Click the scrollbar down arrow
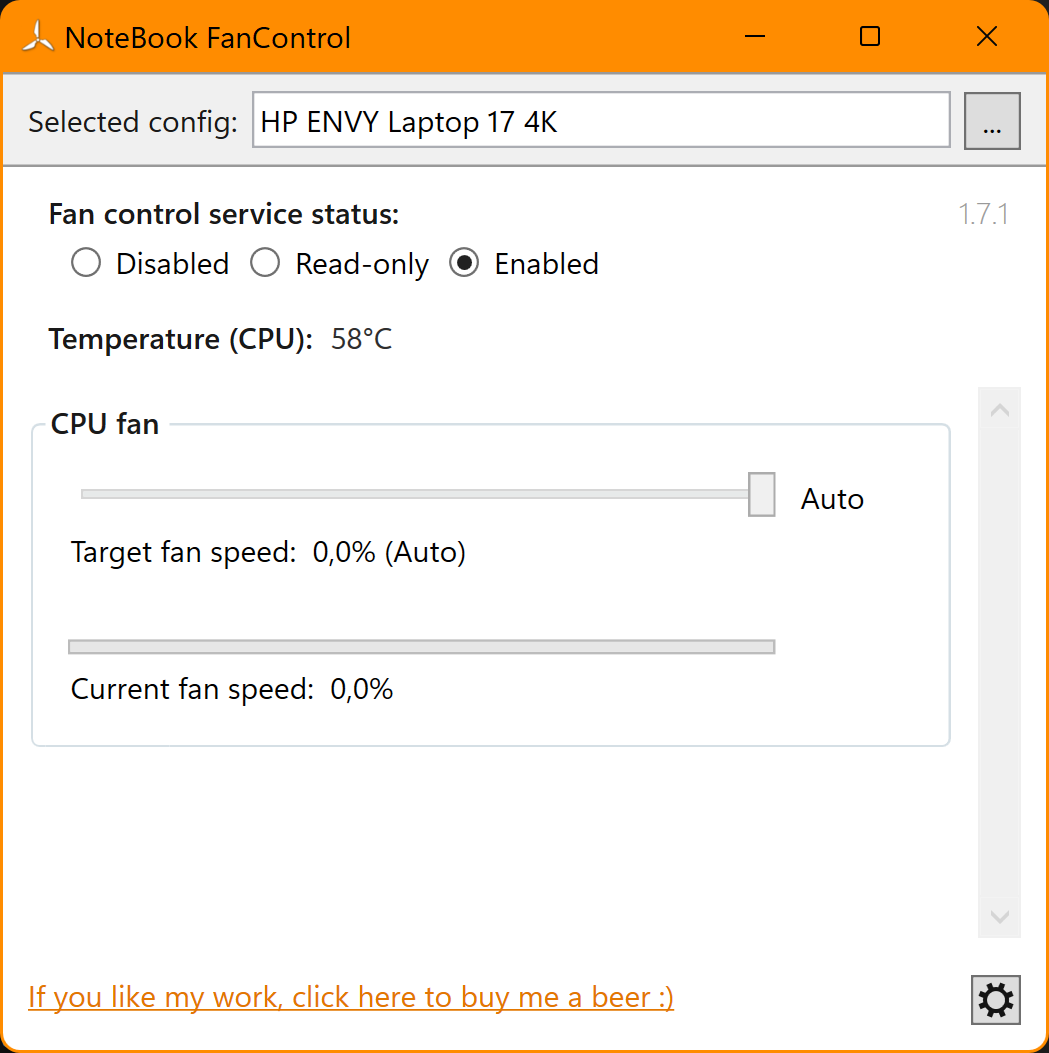This screenshot has height=1053, width=1049. pyautogui.click(x=999, y=916)
